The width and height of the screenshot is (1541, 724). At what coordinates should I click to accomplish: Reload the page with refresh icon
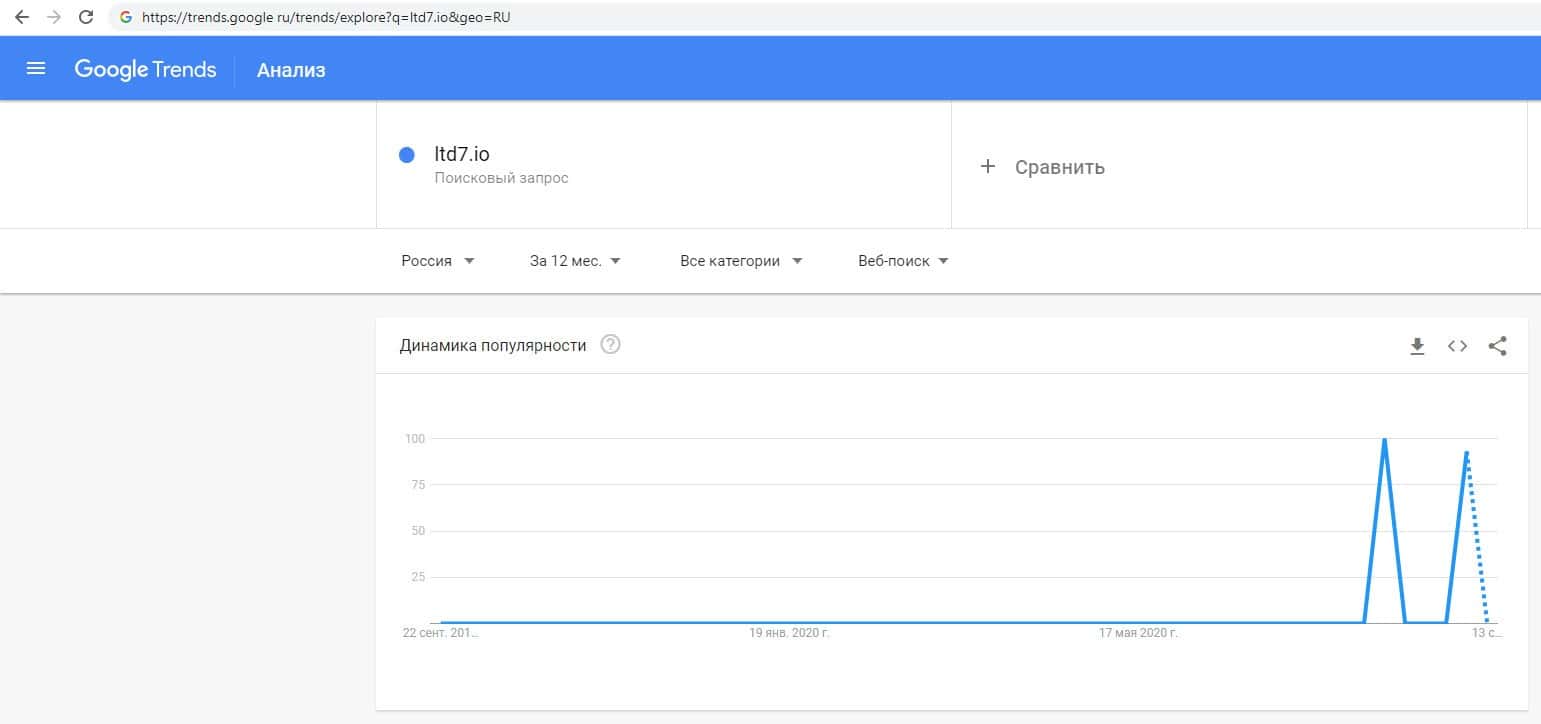(x=86, y=17)
